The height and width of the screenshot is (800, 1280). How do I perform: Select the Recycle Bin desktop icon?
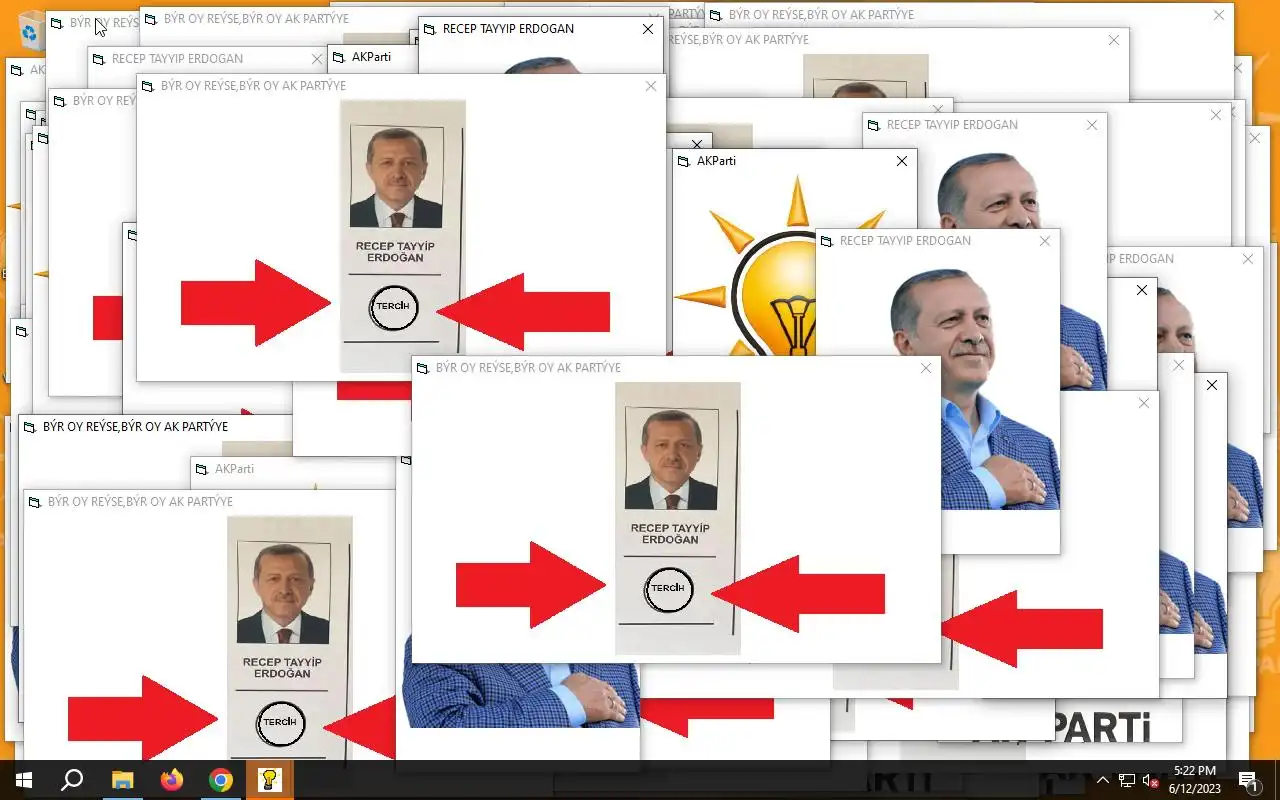click(x=32, y=30)
